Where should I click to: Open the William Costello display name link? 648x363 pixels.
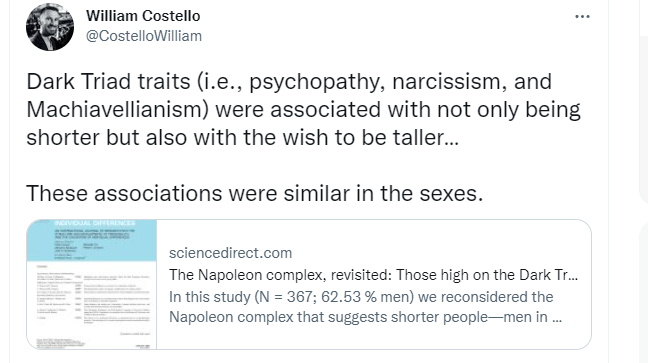pos(143,16)
